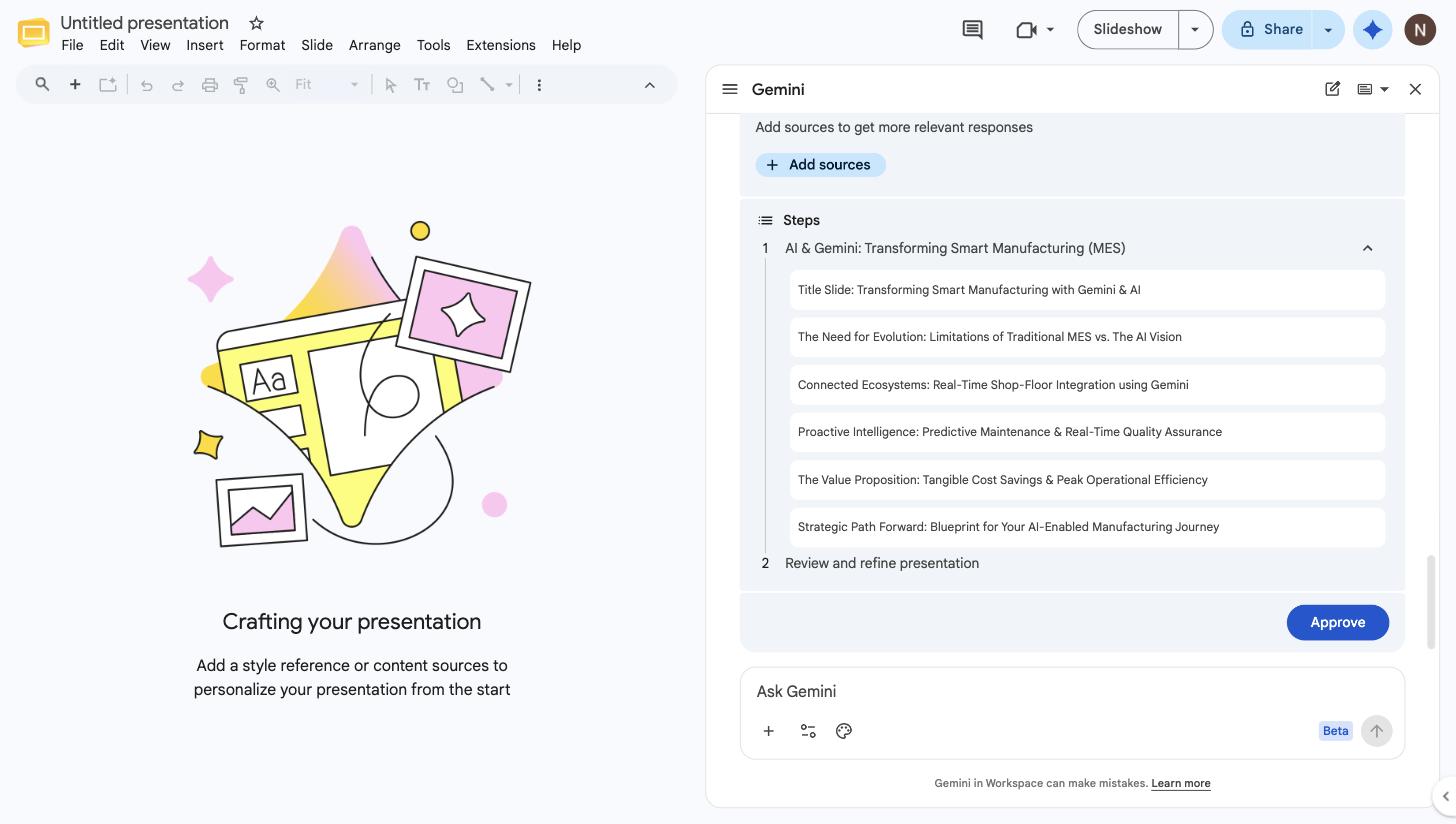Open the Format menu

click(x=262, y=45)
